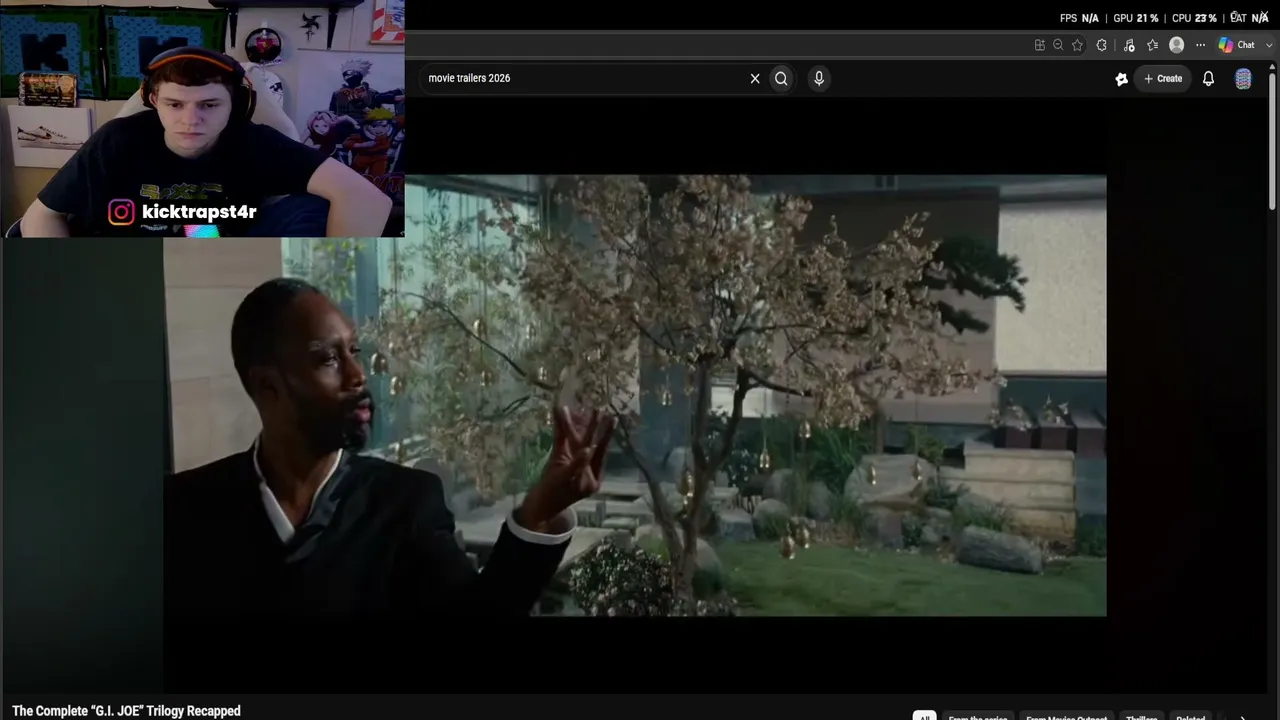The image size is (1280, 720).
Task: Select the 'Related' filter chip
Action: pos(1191,717)
